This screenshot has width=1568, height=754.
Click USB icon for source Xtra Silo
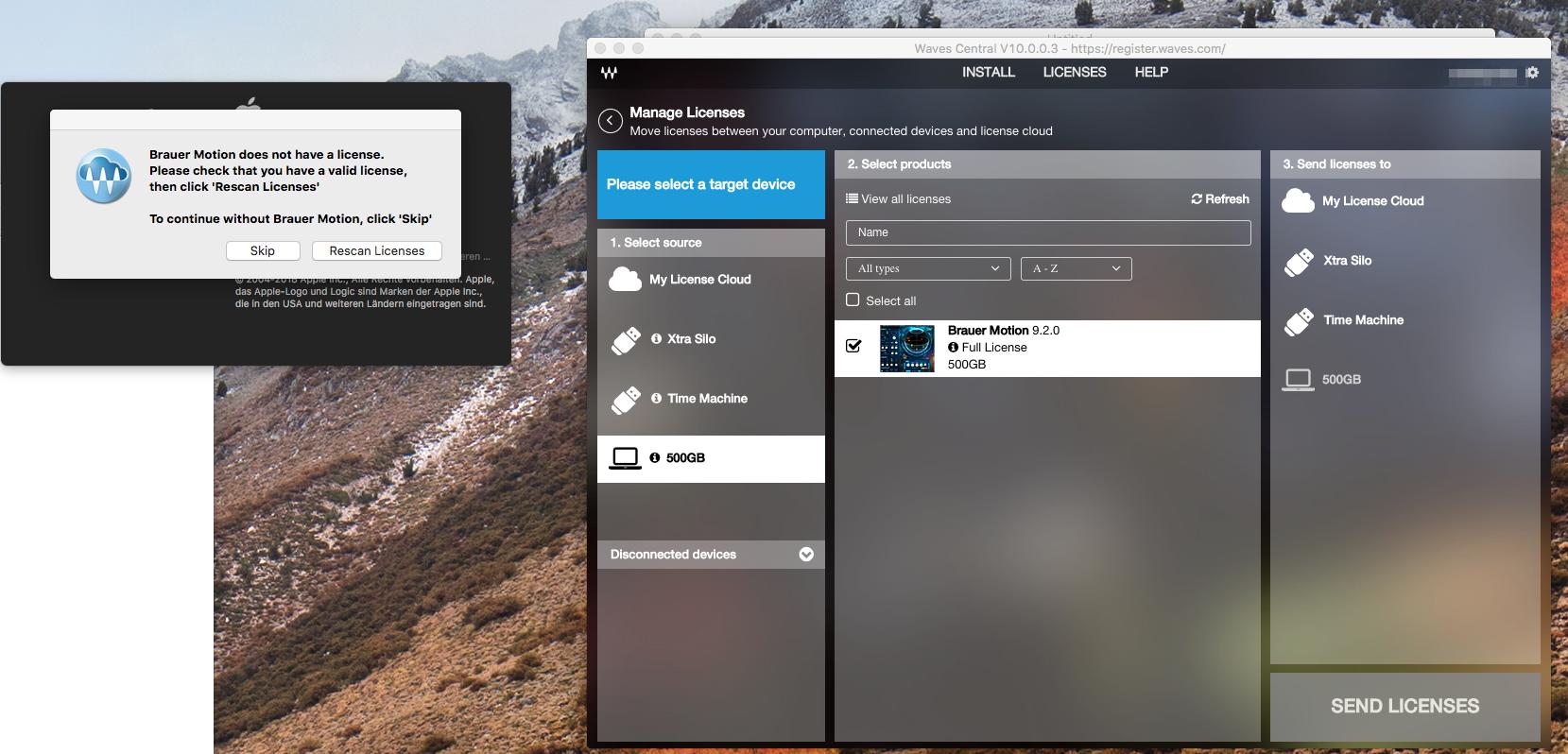pos(626,340)
